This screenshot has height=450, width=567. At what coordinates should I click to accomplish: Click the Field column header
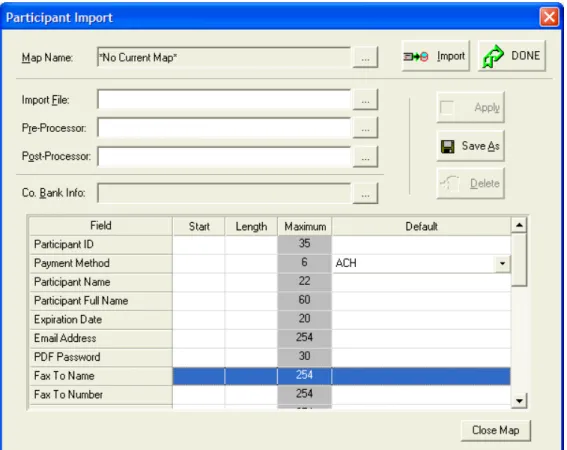(101, 226)
